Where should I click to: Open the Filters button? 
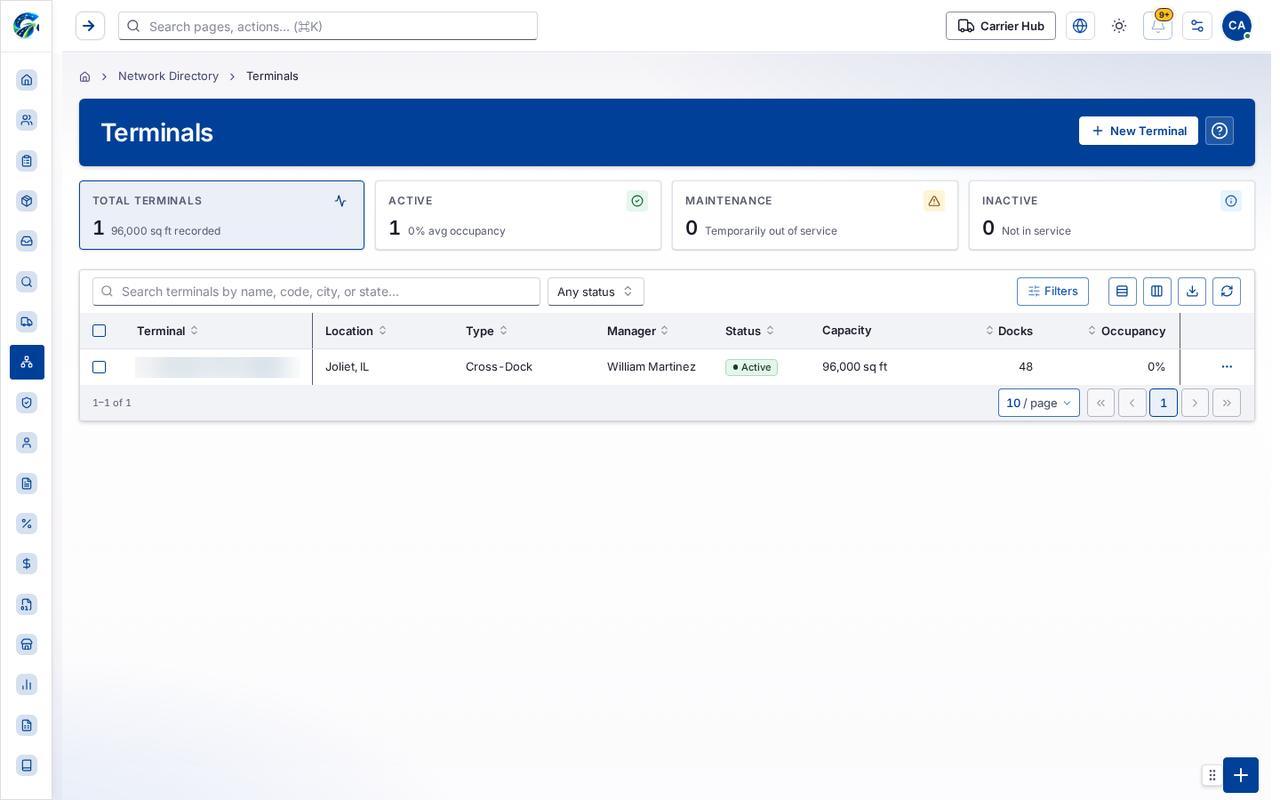(1053, 292)
